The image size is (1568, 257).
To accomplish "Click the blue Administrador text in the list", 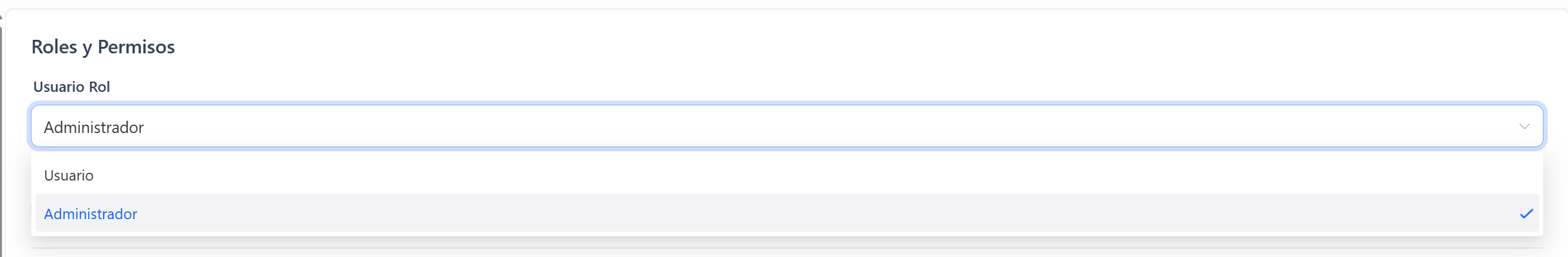I will [91, 214].
